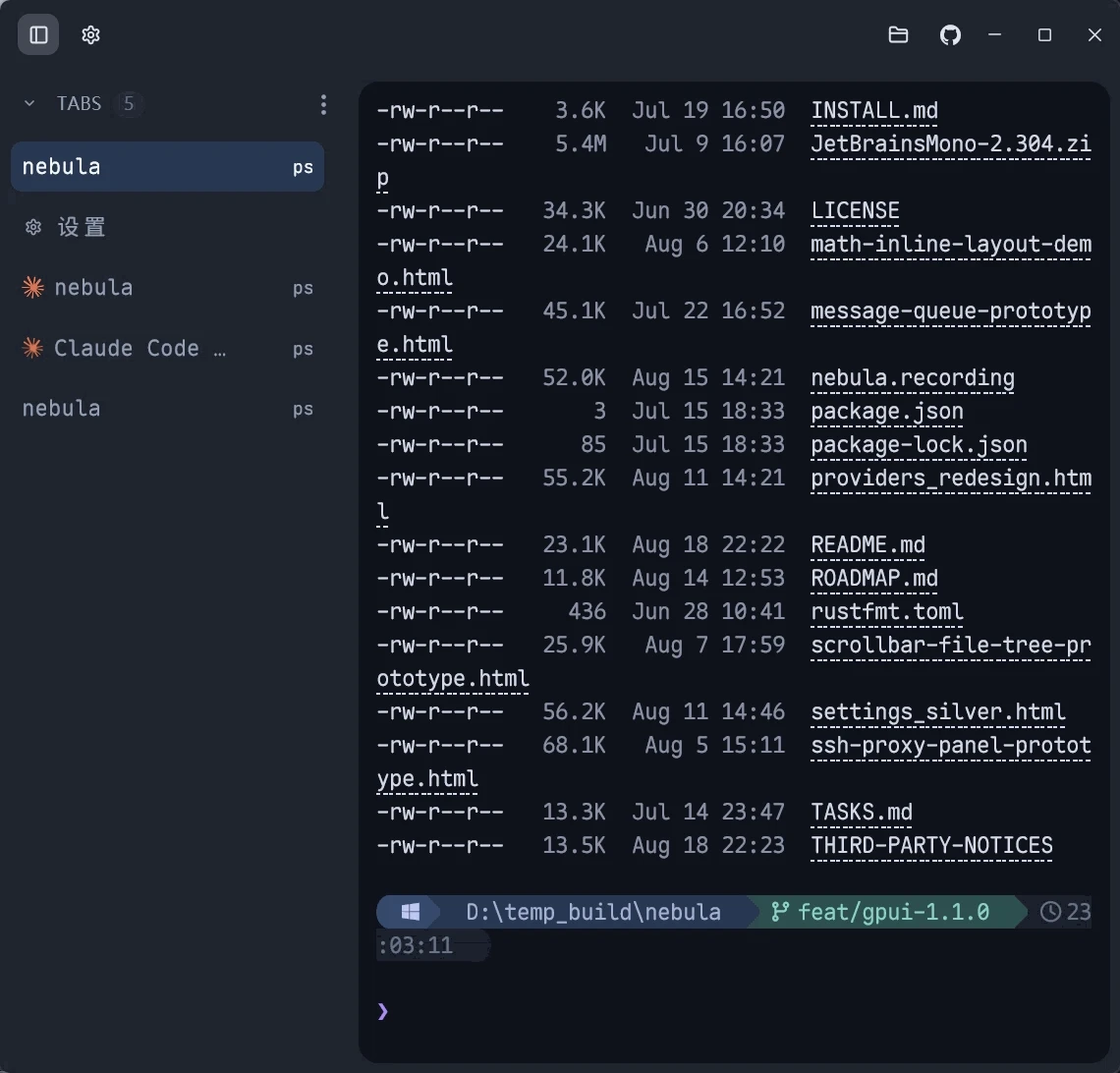Open the folder icon in the title bar

[x=898, y=35]
